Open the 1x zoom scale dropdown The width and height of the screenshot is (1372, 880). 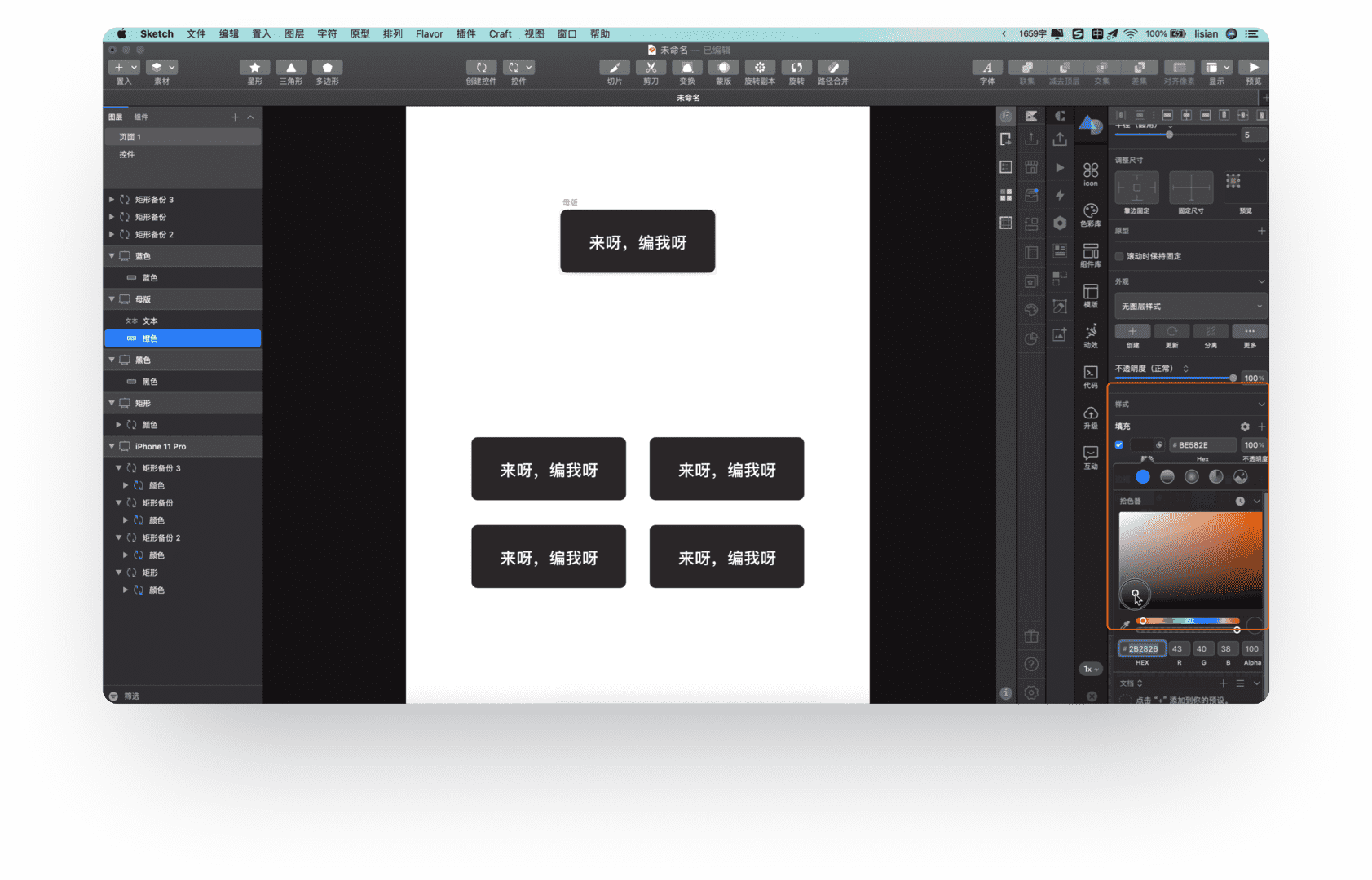[x=1092, y=669]
